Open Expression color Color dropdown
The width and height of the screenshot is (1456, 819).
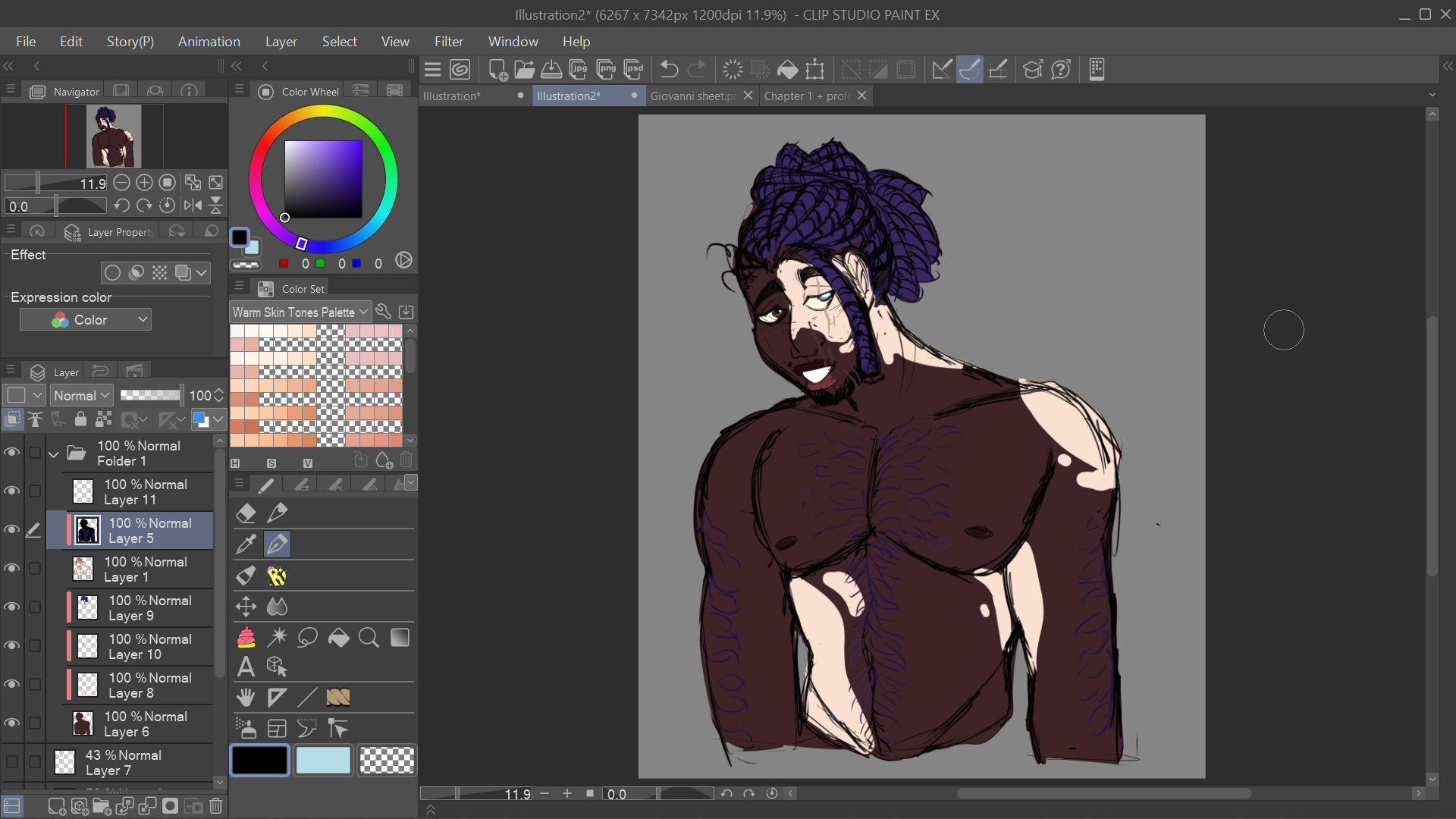86,320
